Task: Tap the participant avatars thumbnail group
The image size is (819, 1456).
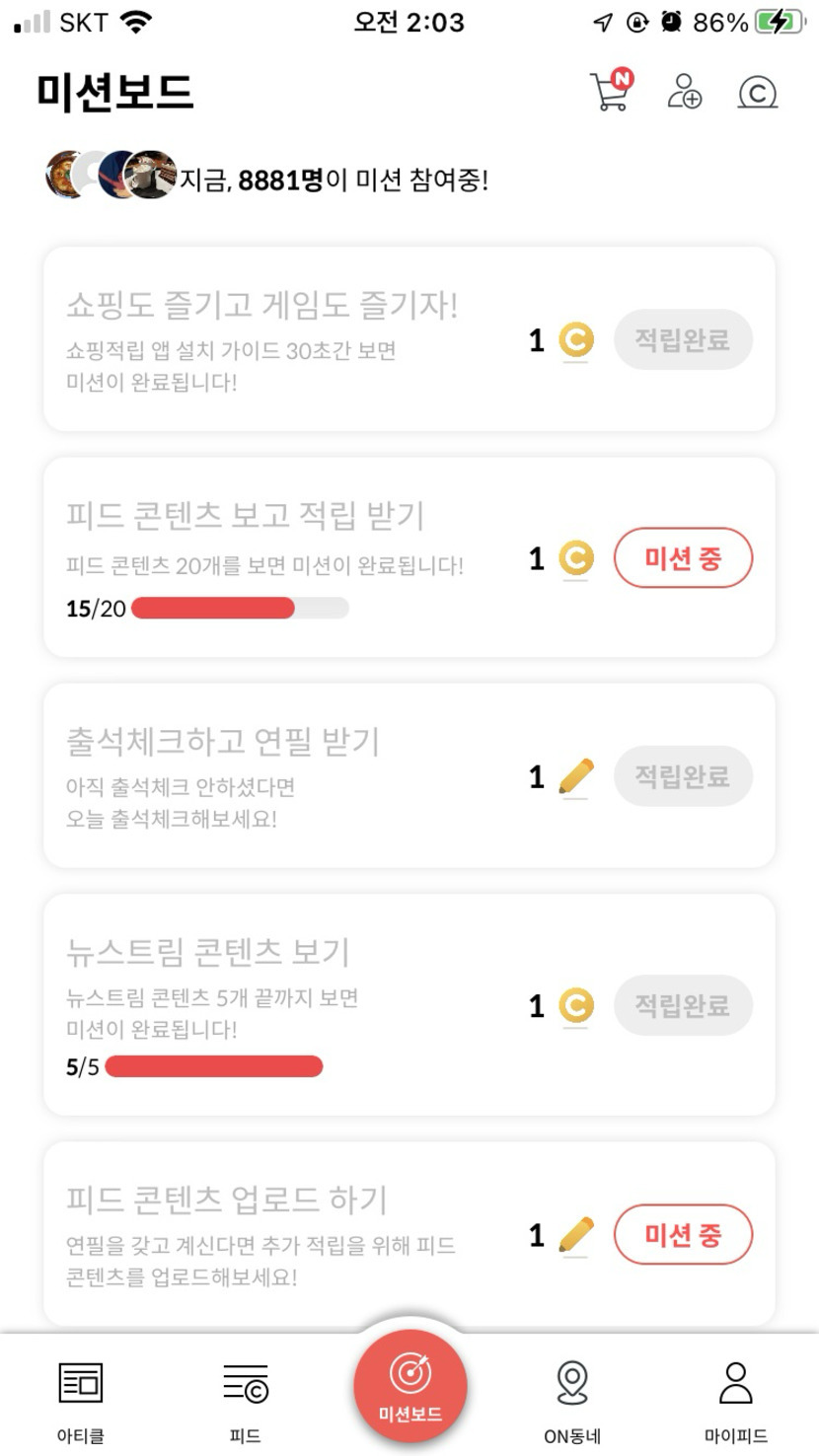Action: pyautogui.click(x=111, y=176)
